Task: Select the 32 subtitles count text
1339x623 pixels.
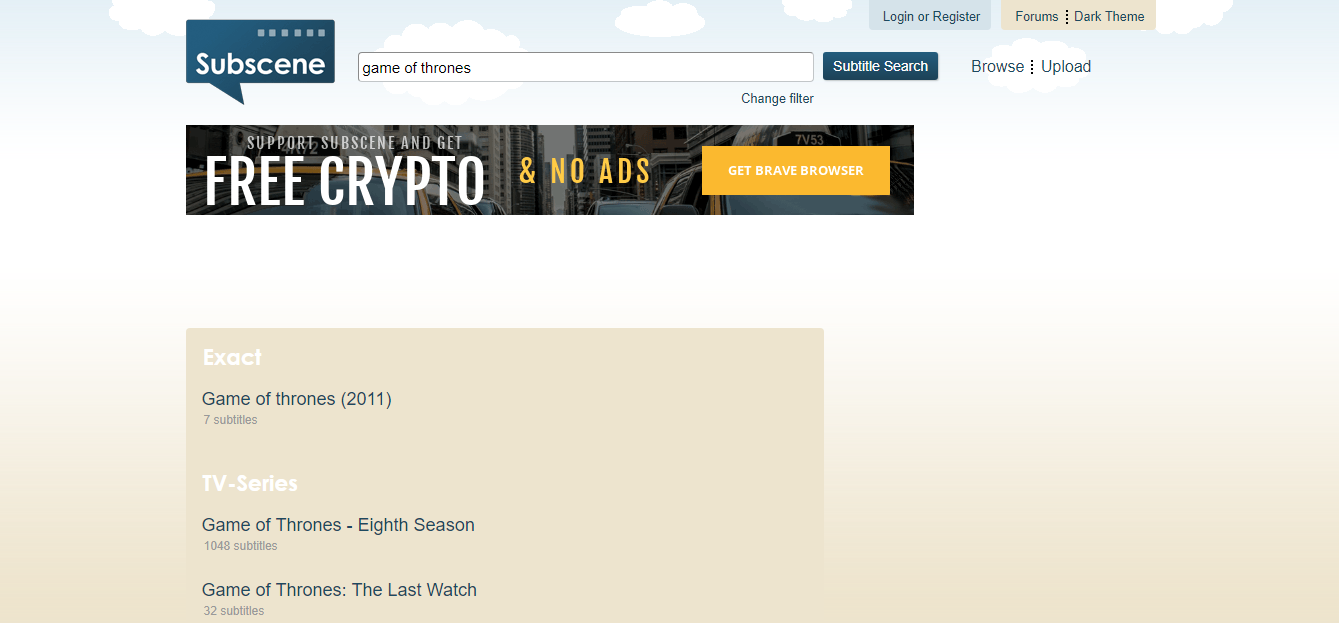Action: [x=234, y=611]
